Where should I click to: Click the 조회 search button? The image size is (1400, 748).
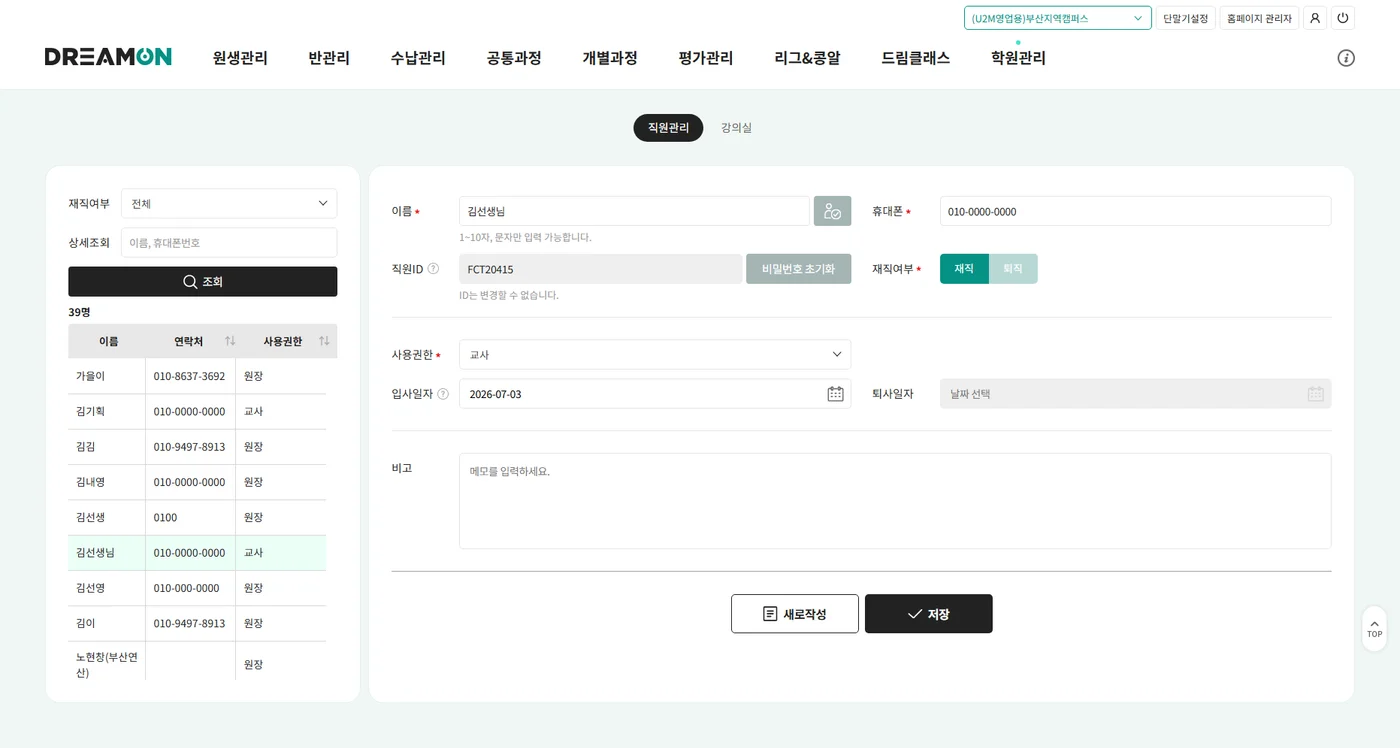[203, 282]
